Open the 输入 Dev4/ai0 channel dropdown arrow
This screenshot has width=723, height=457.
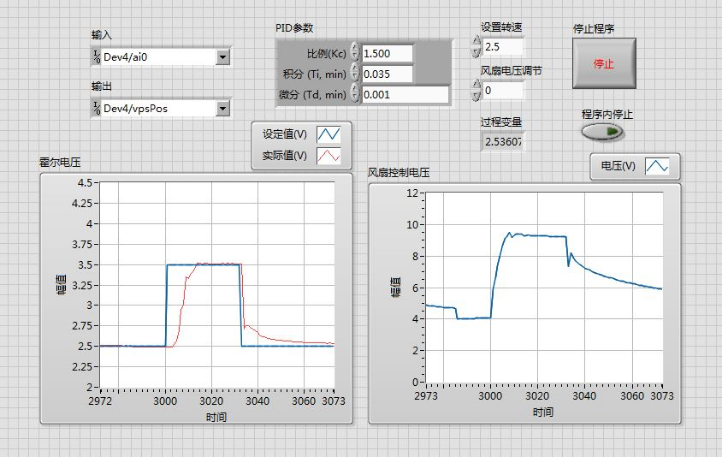pos(222,57)
